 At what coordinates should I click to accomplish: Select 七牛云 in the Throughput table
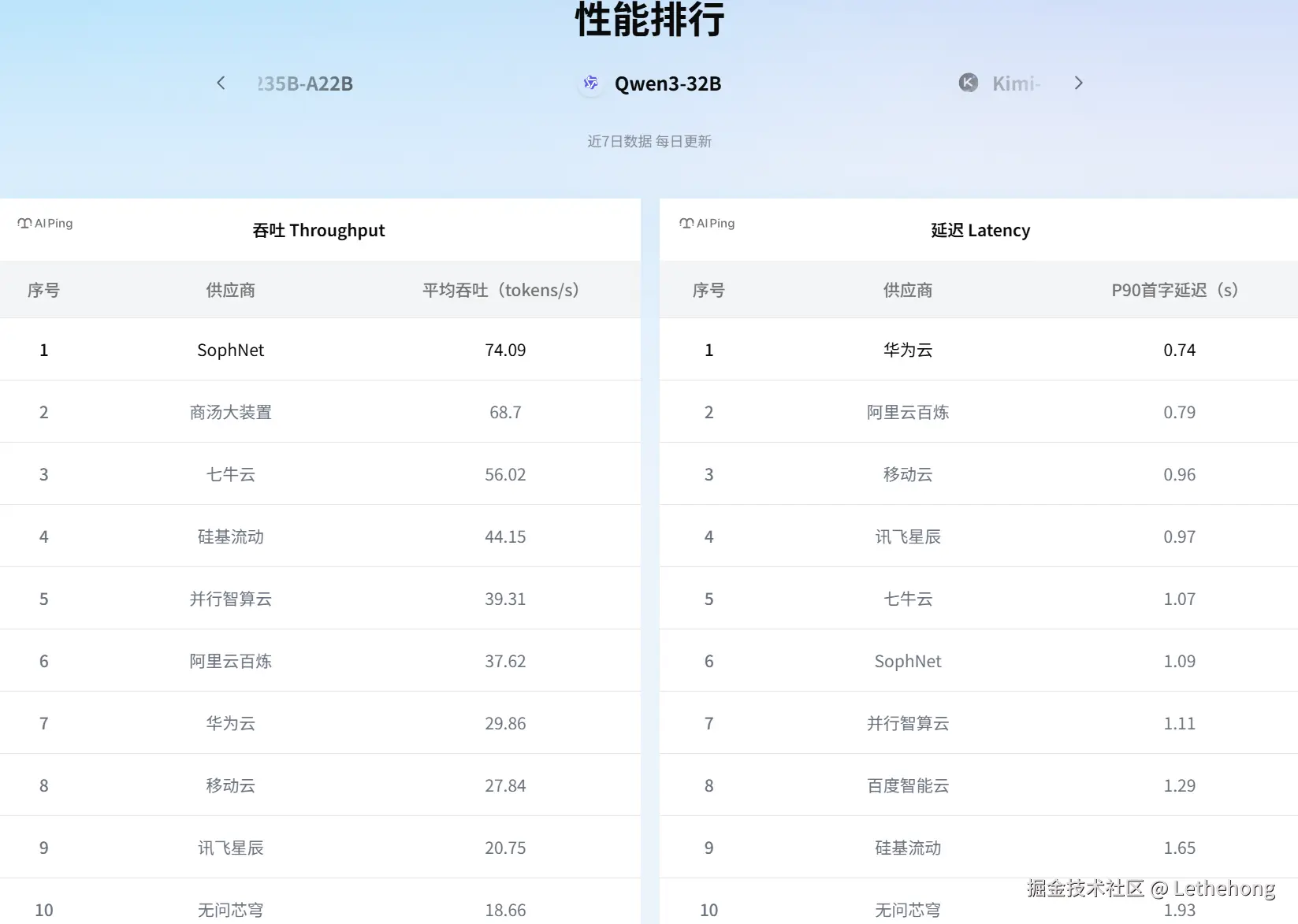point(231,474)
